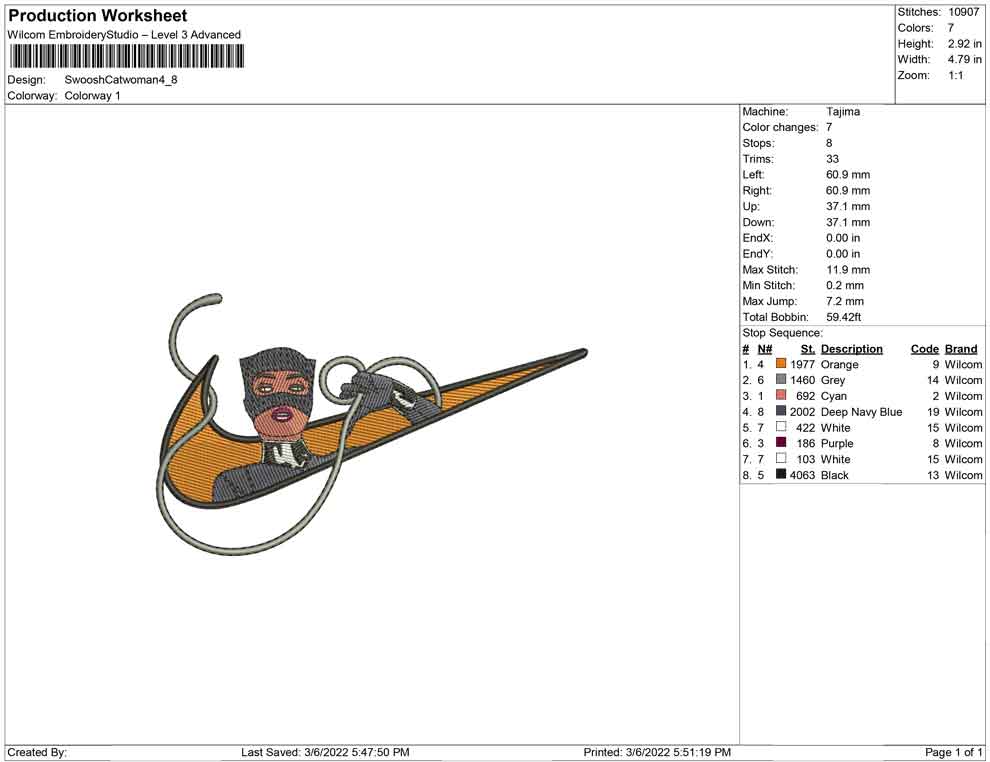The width and height of the screenshot is (990, 762).
Task: Select the 'Cyan' description in row 3
Action: pyautogui.click(x=833, y=396)
